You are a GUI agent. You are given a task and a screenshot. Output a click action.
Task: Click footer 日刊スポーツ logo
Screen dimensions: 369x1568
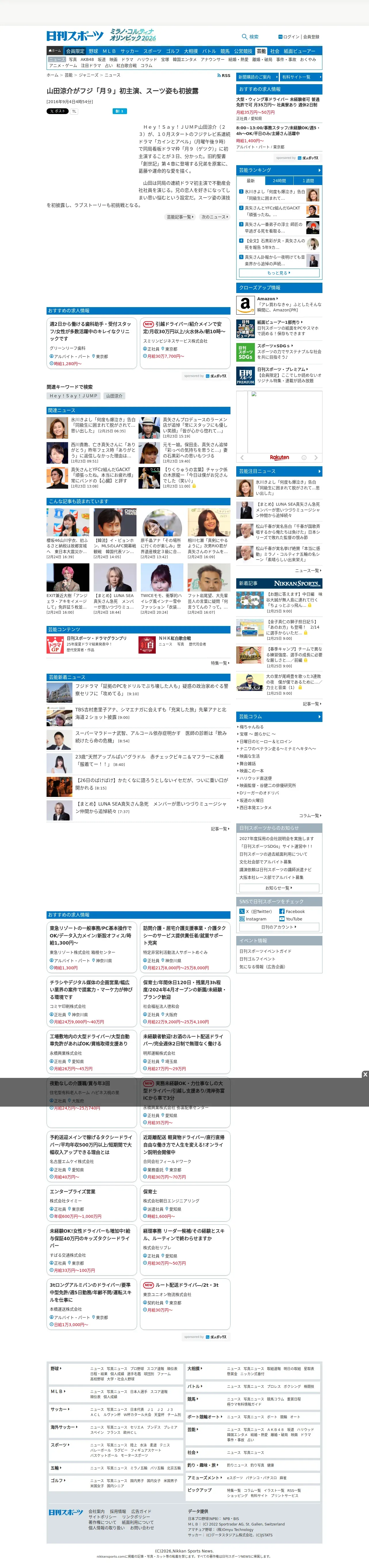tap(65, 1512)
